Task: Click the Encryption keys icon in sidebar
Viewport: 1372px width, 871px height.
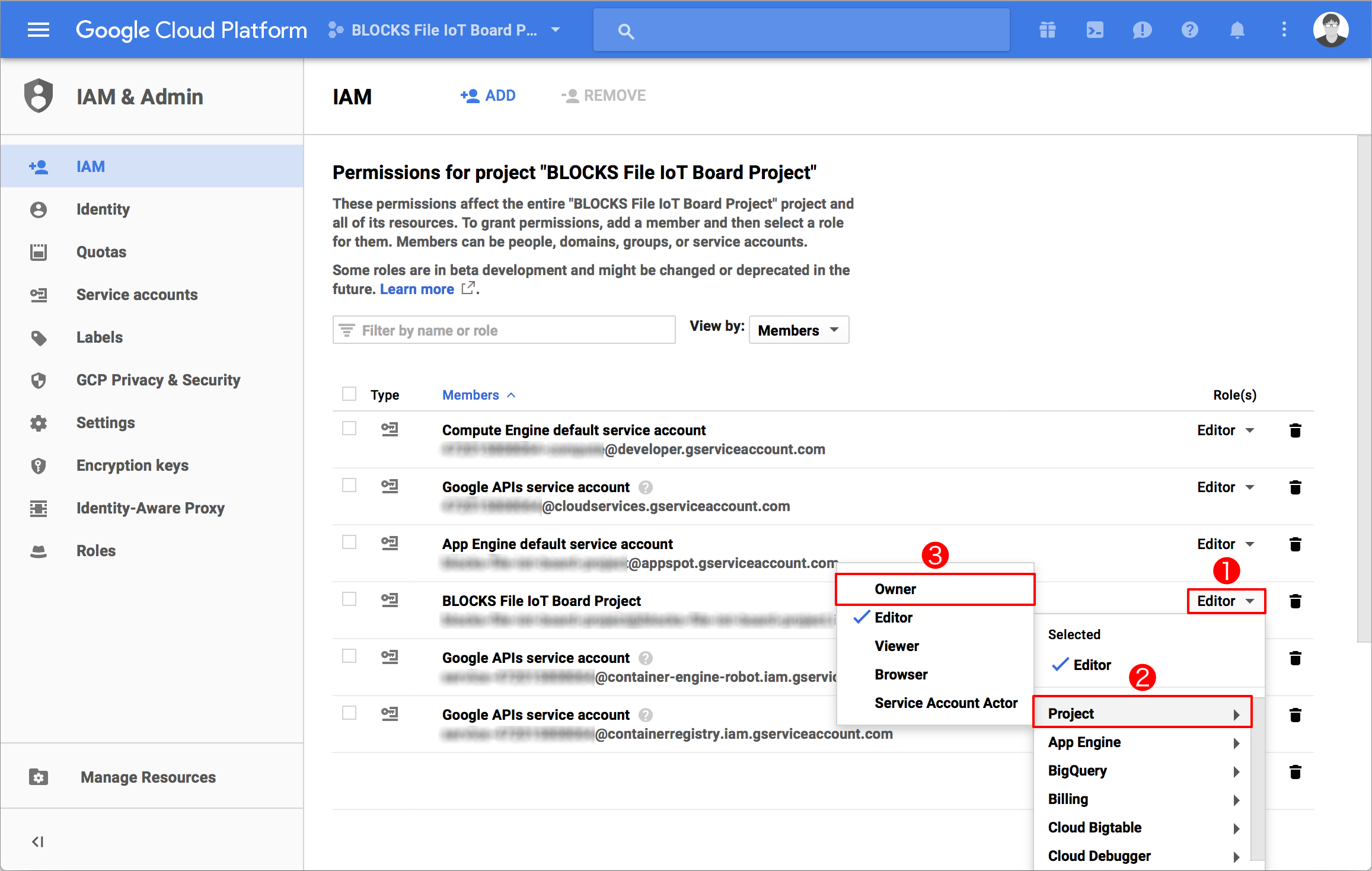Action: tap(40, 465)
